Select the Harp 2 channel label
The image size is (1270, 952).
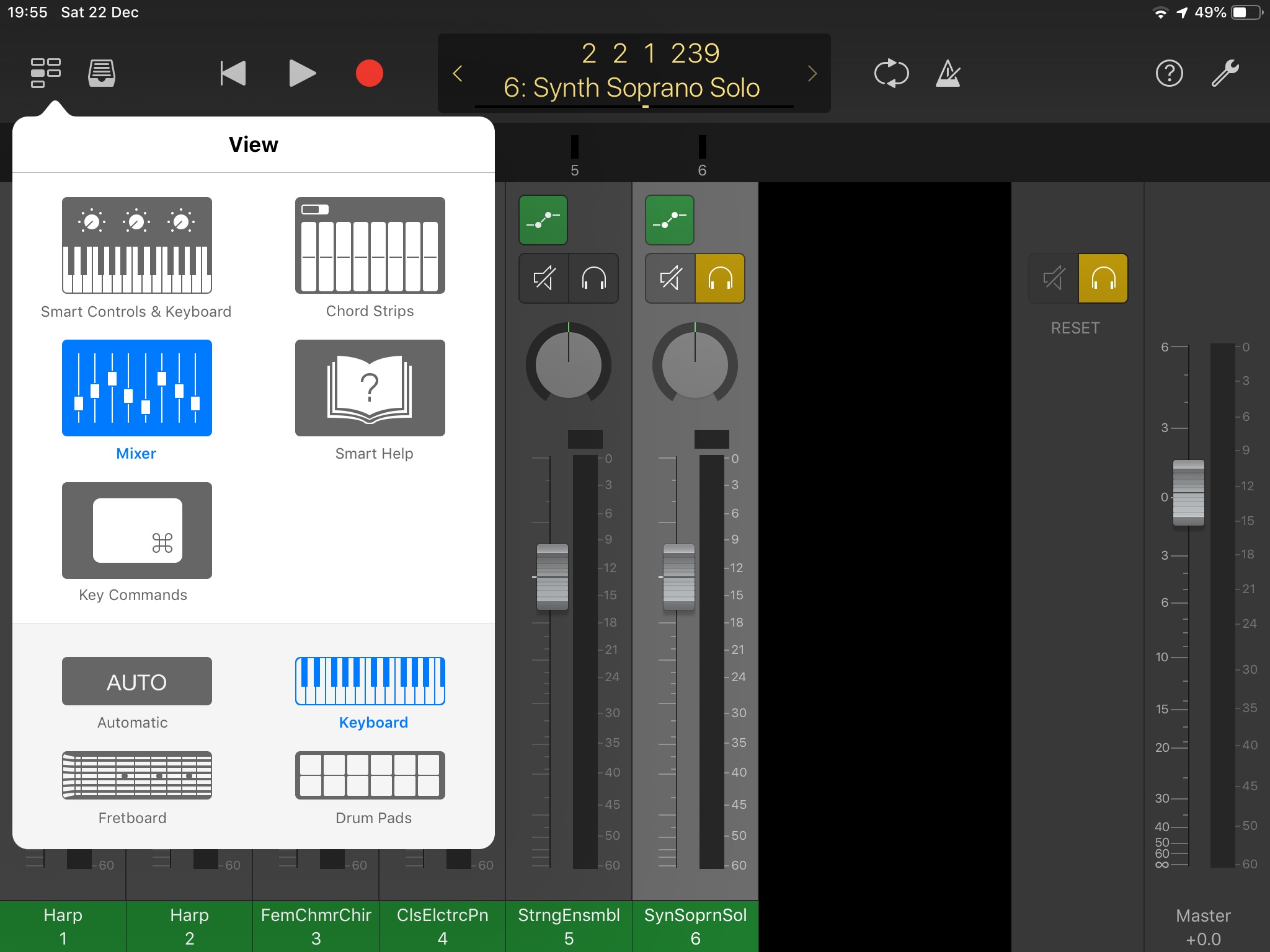click(x=189, y=926)
